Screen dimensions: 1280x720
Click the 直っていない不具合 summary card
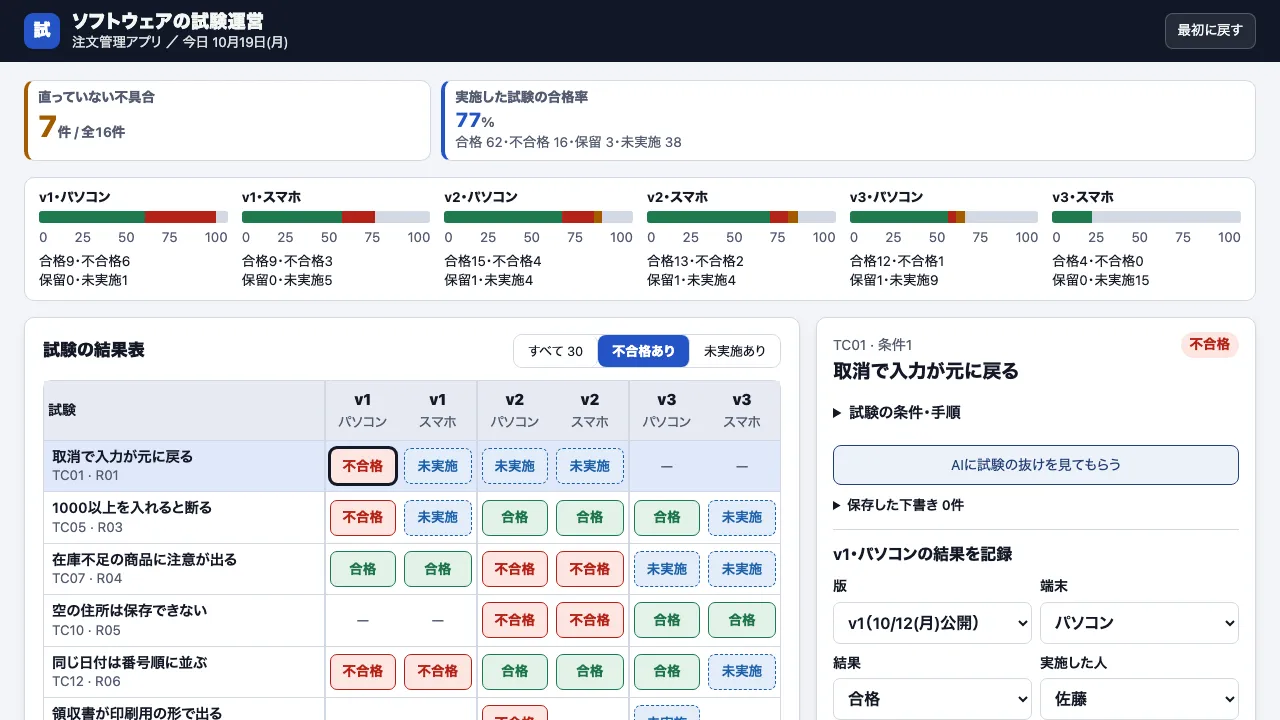click(x=228, y=121)
